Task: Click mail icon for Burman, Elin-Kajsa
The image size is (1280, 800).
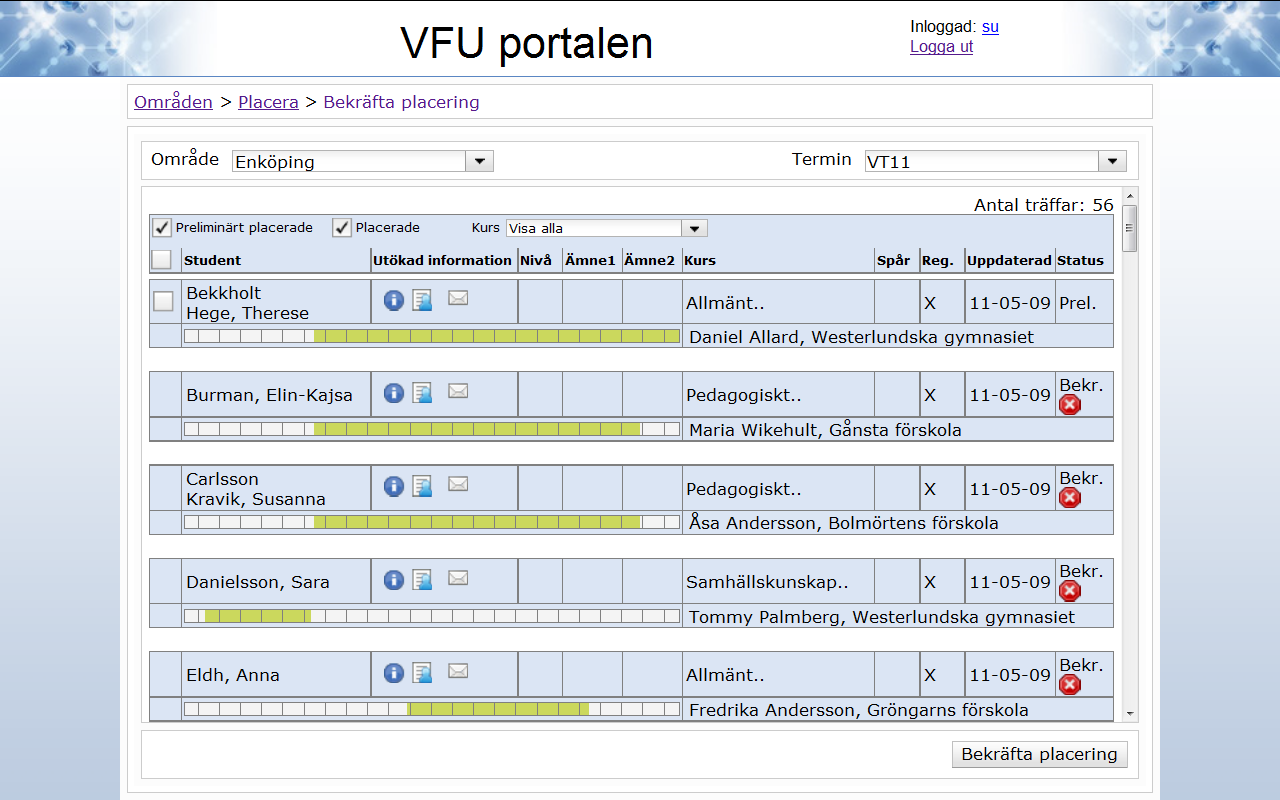Action: (458, 390)
